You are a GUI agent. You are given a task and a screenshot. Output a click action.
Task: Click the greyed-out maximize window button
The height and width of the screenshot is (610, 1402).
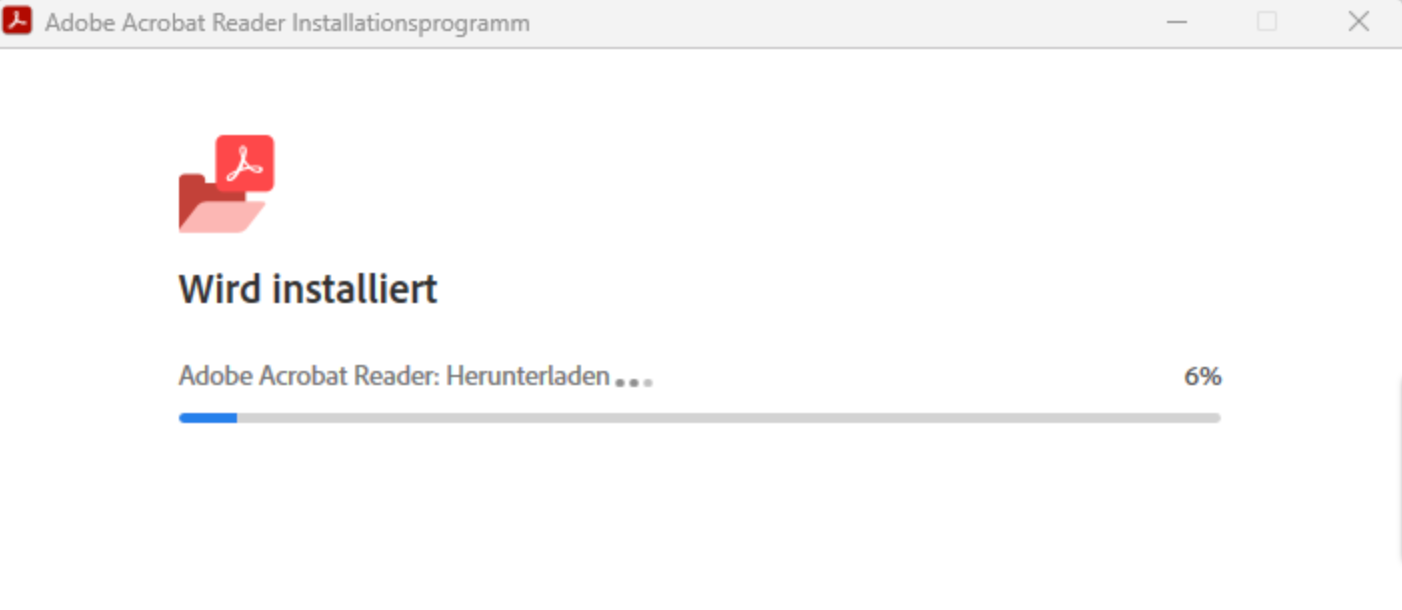tap(1267, 21)
